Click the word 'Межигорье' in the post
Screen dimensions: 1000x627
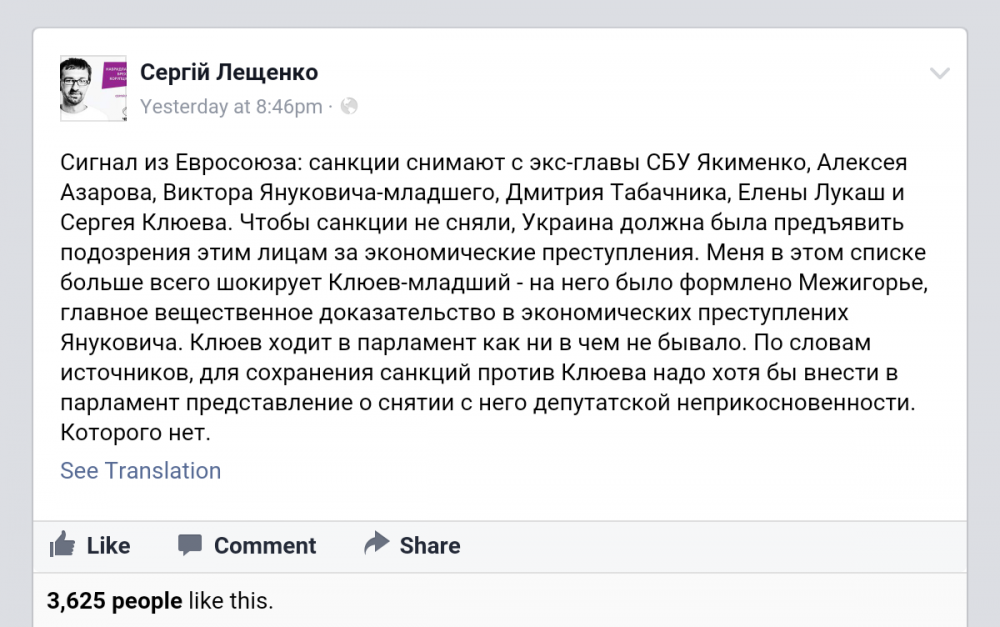pyautogui.click(x=863, y=283)
